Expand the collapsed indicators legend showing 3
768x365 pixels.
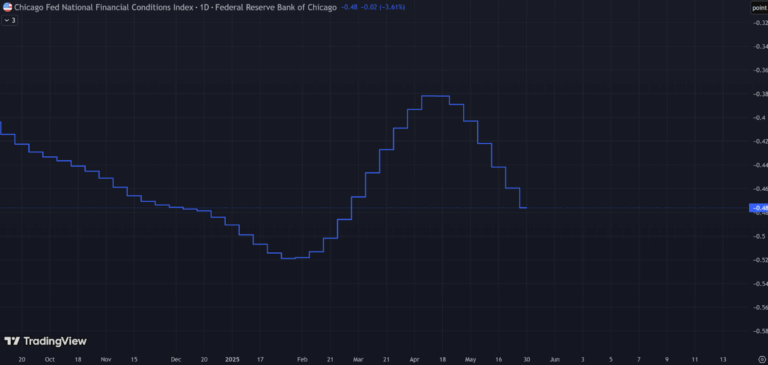9,21
